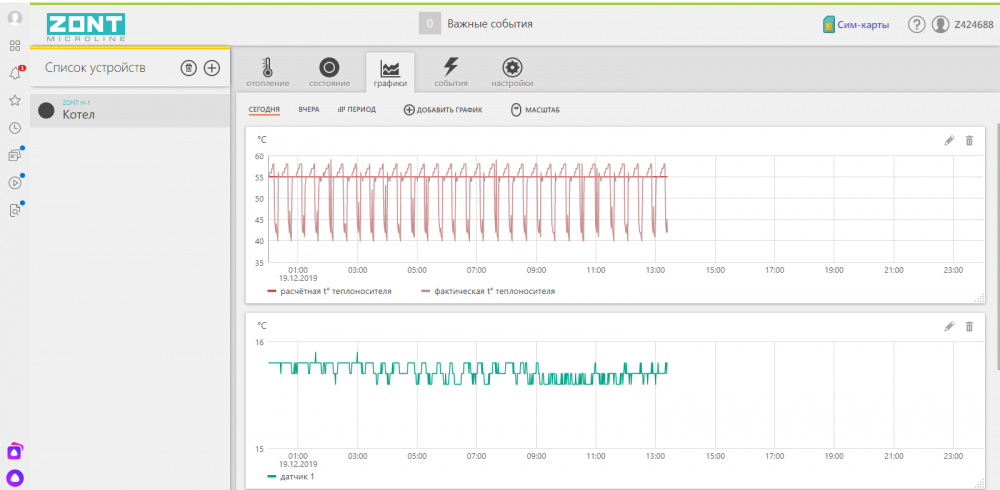The width and height of the screenshot is (1000, 490).
Task: Switch to the 'события' tab
Action: coord(451,72)
